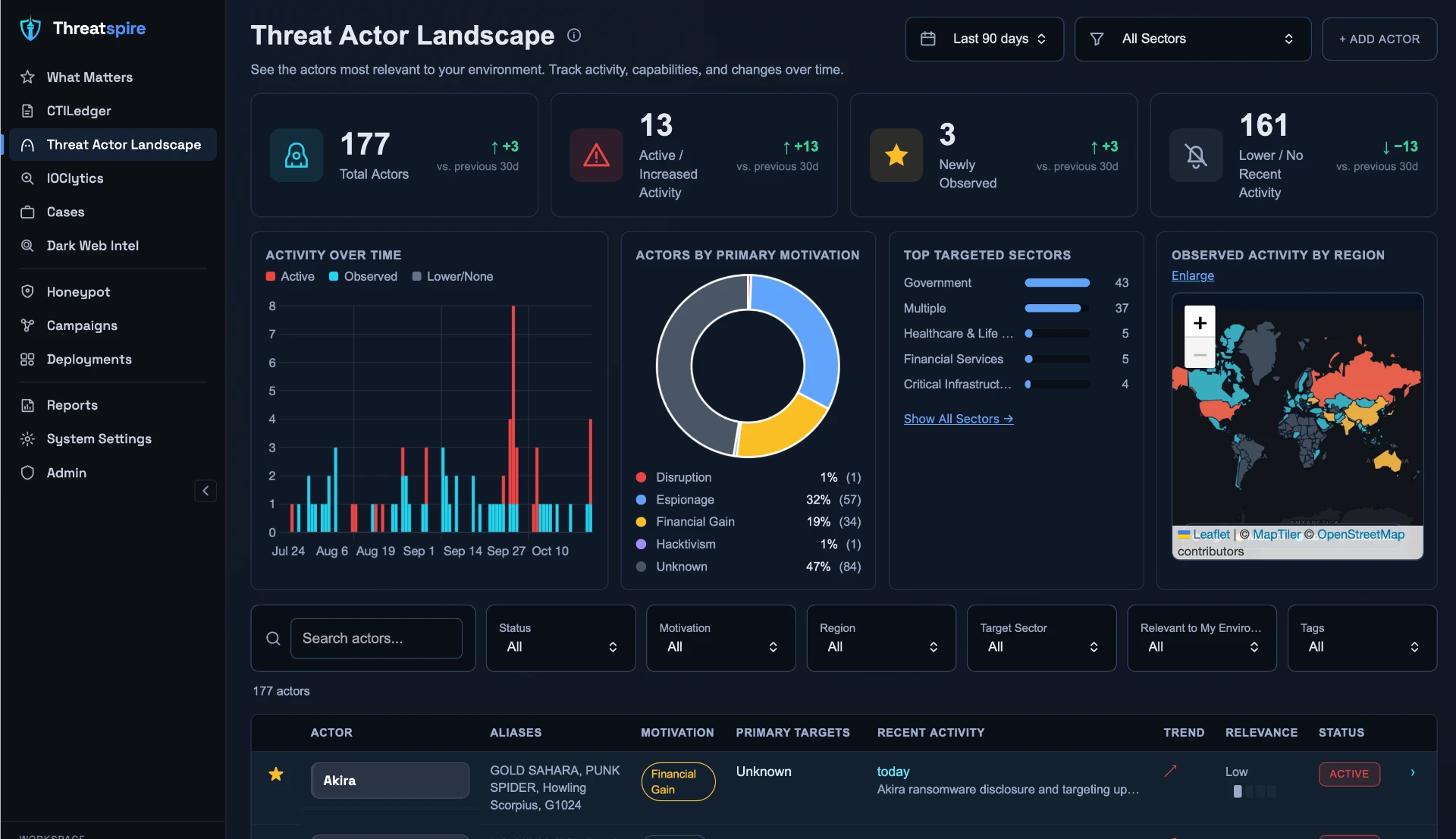Open the Akira actor name button

pyautogui.click(x=390, y=781)
